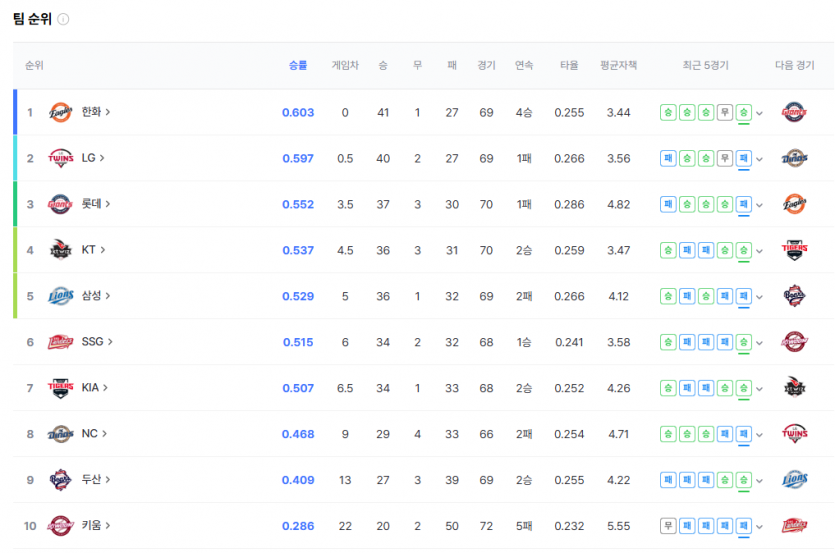835x553 pixels.
Task: Open the 두산 team page link
Action: point(96,479)
